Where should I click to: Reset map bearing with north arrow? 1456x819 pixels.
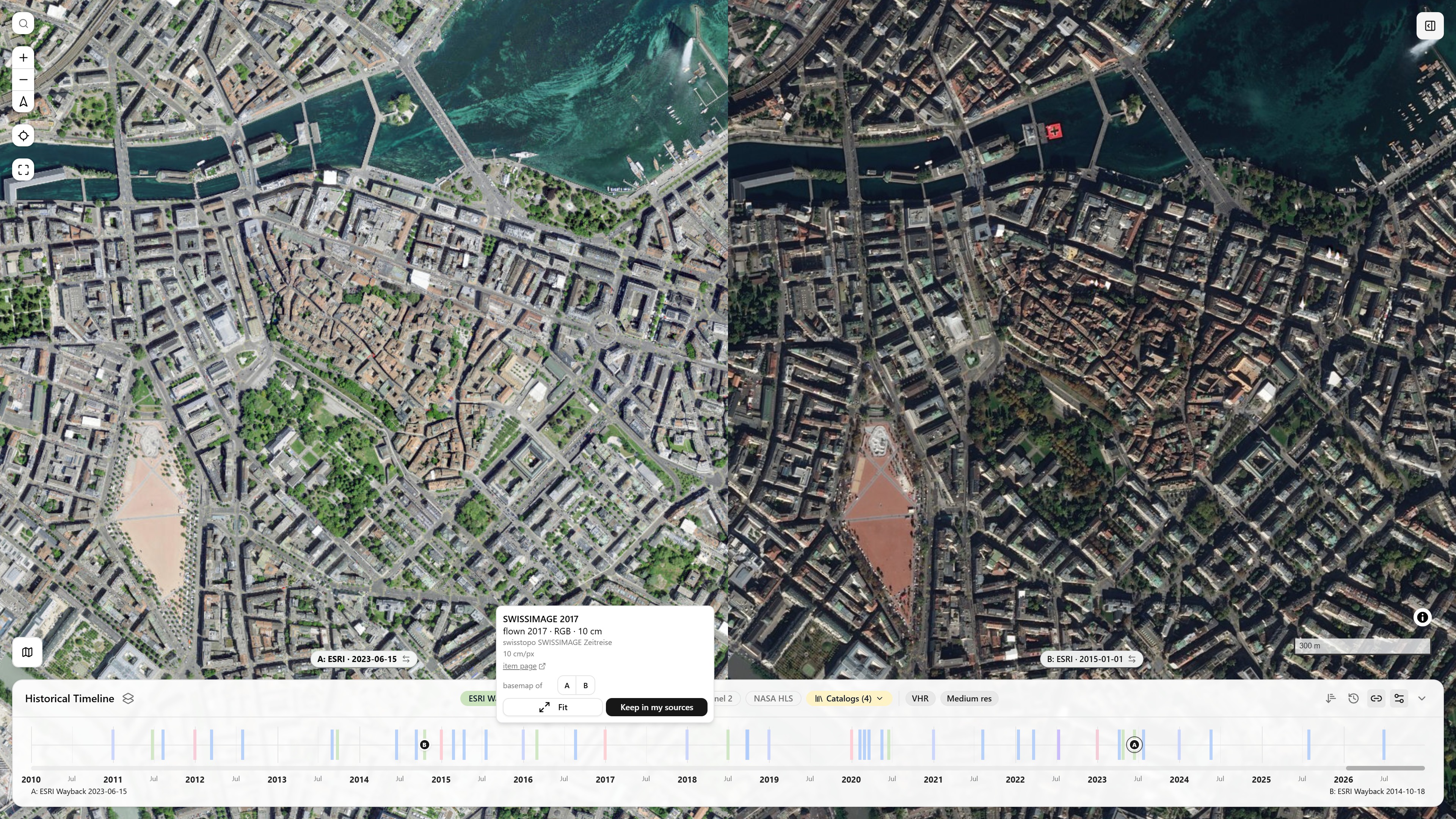(x=23, y=102)
